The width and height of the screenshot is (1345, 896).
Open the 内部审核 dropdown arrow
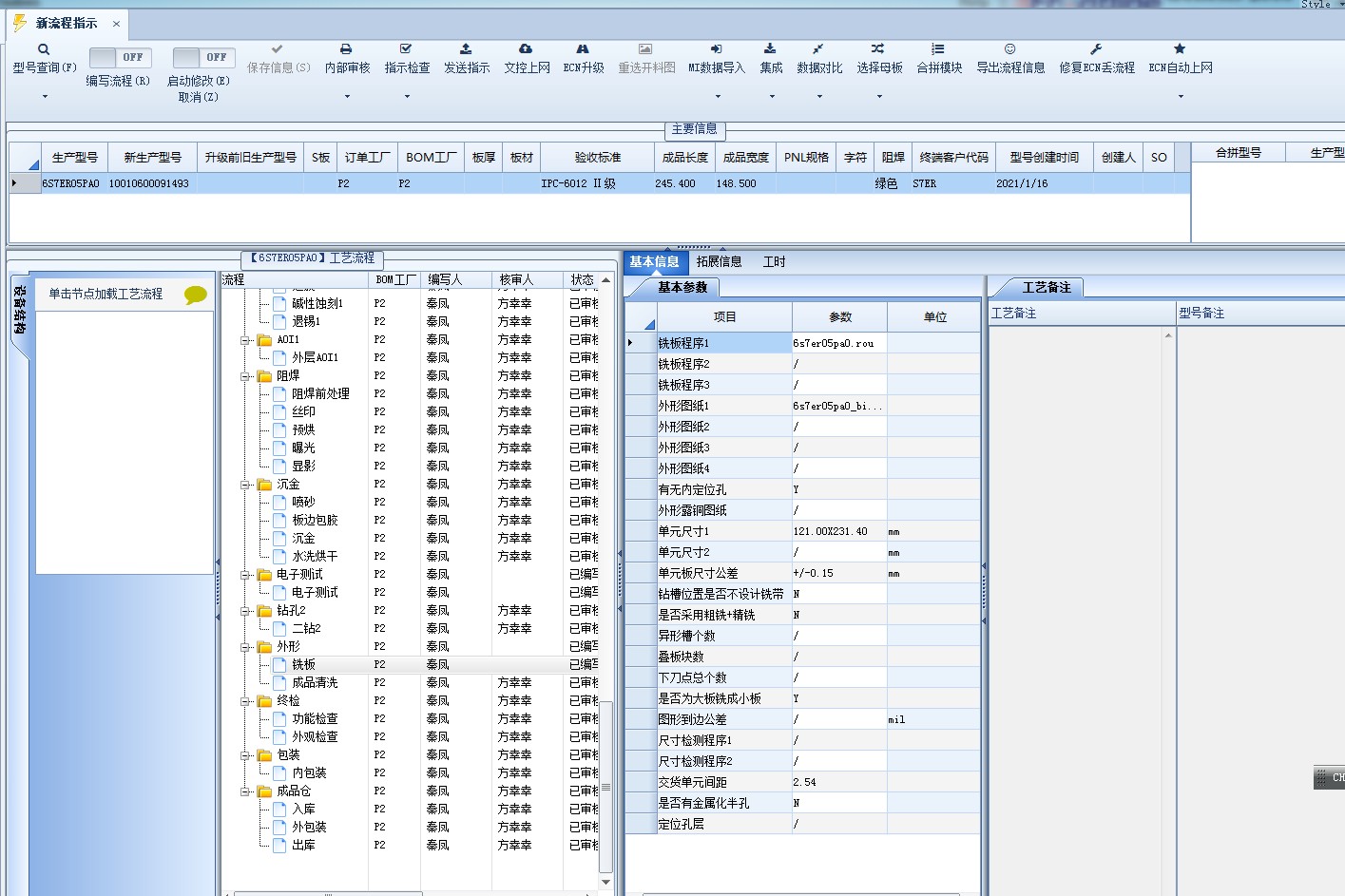tap(347, 96)
